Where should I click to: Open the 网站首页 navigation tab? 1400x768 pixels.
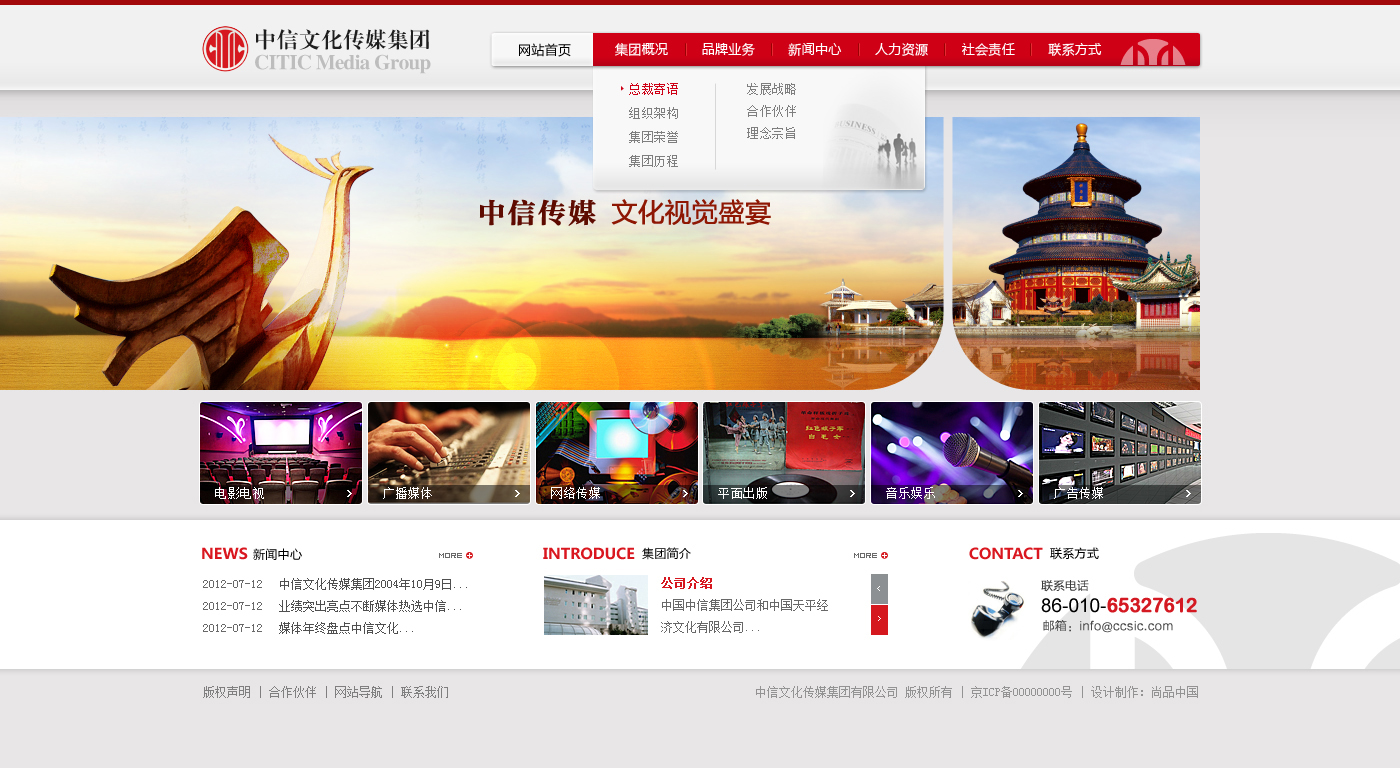(543, 50)
